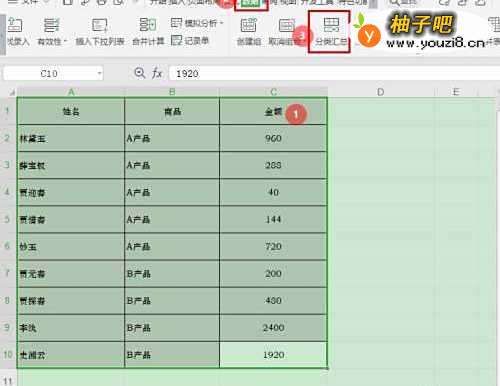Screen dimensions: 500x386
Task: Select cell C9 containing 2400
Action: click(x=273, y=328)
